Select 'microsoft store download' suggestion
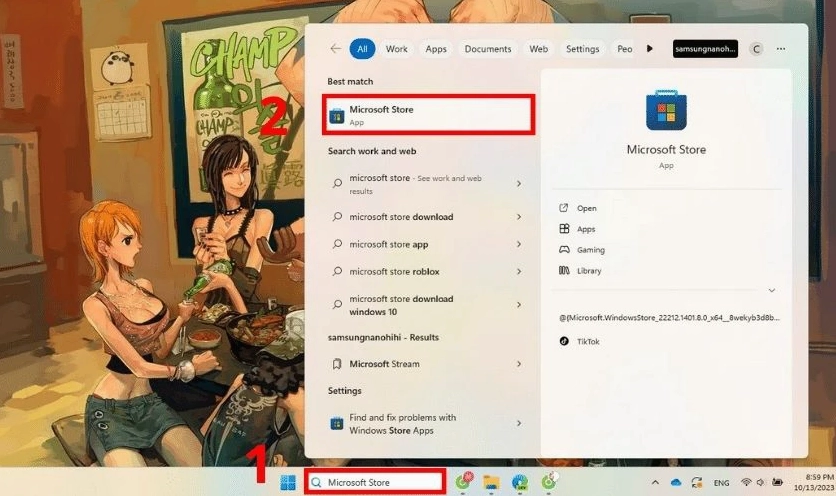The image size is (836, 496). [428, 217]
